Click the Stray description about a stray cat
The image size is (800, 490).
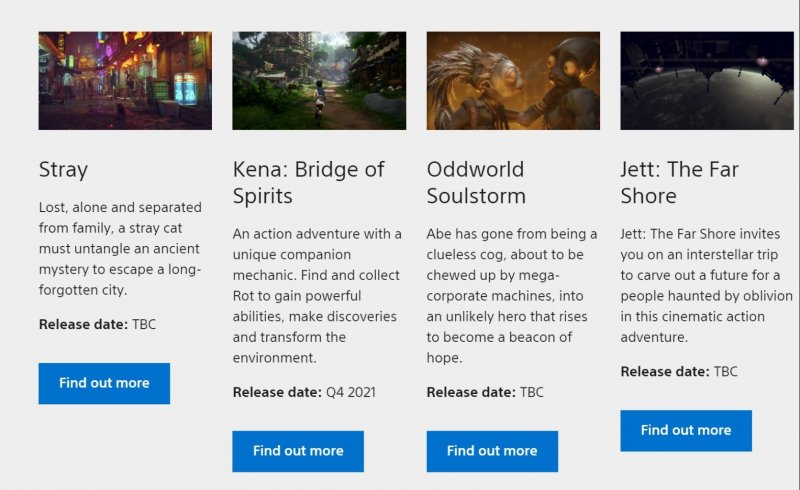121,249
